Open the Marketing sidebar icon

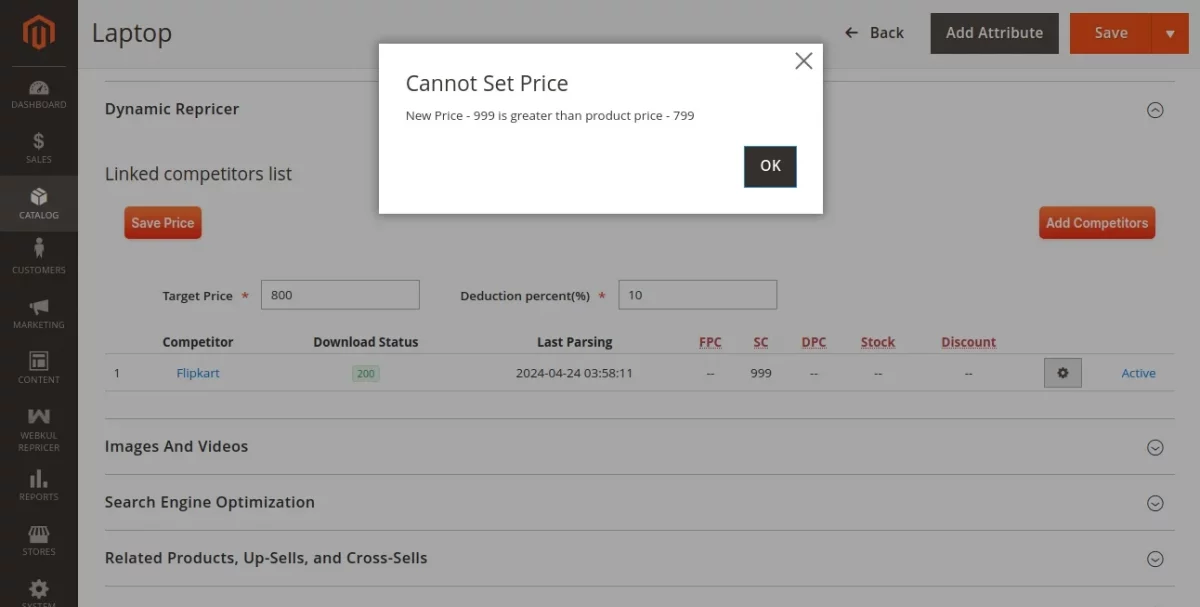click(38, 311)
